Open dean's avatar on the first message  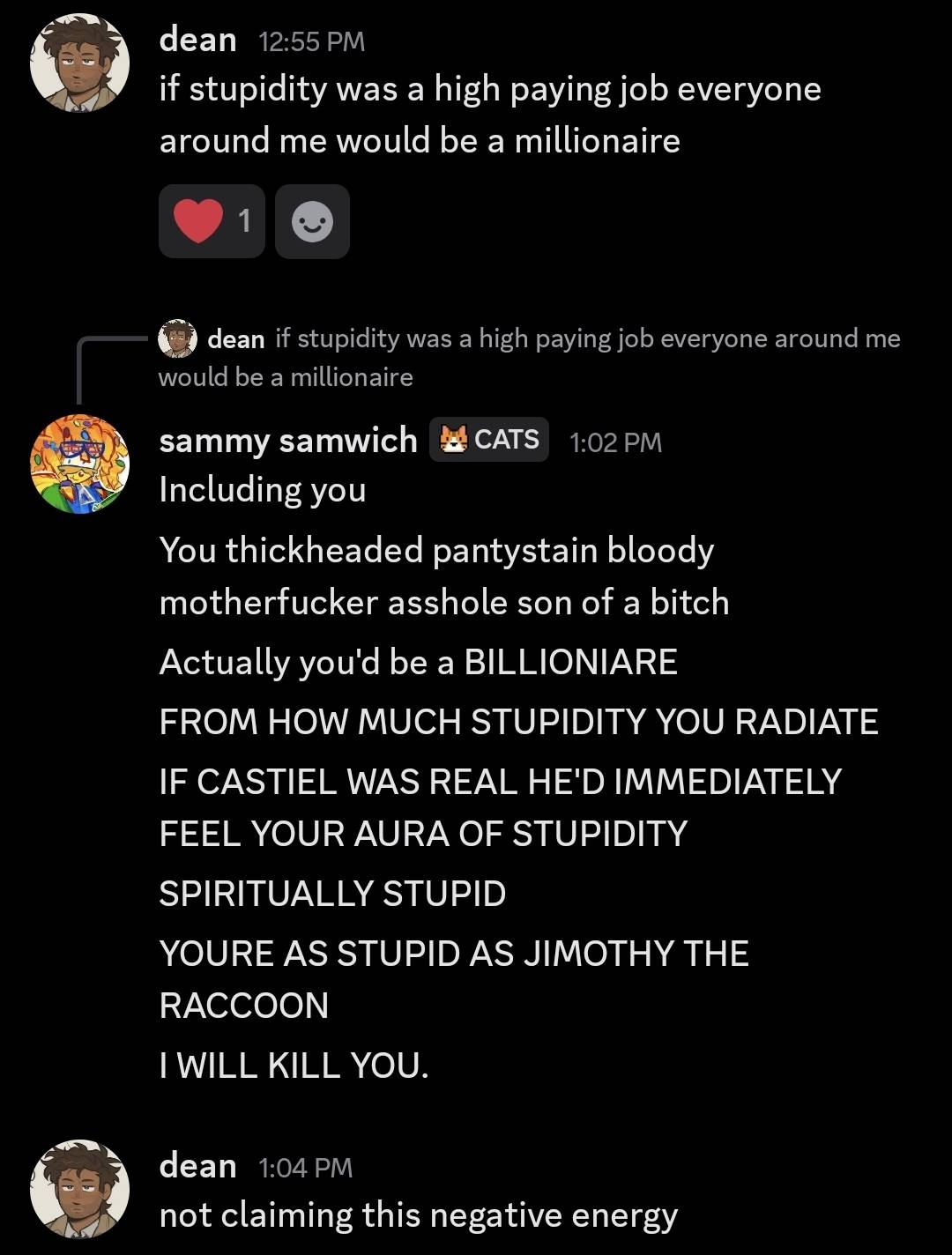[x=79, y=63]
